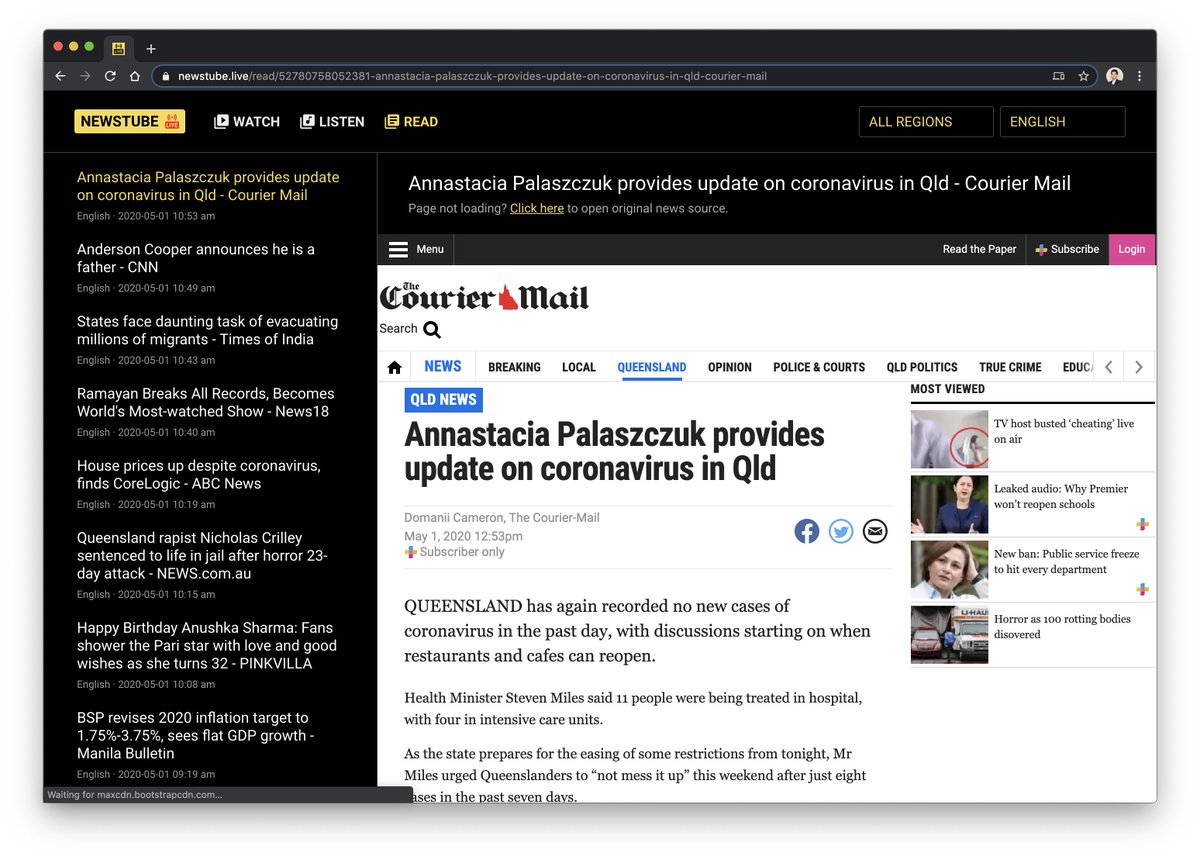Click the QLD NEWS label
This screenshot has width=1200, height=860.
(444, 399)
